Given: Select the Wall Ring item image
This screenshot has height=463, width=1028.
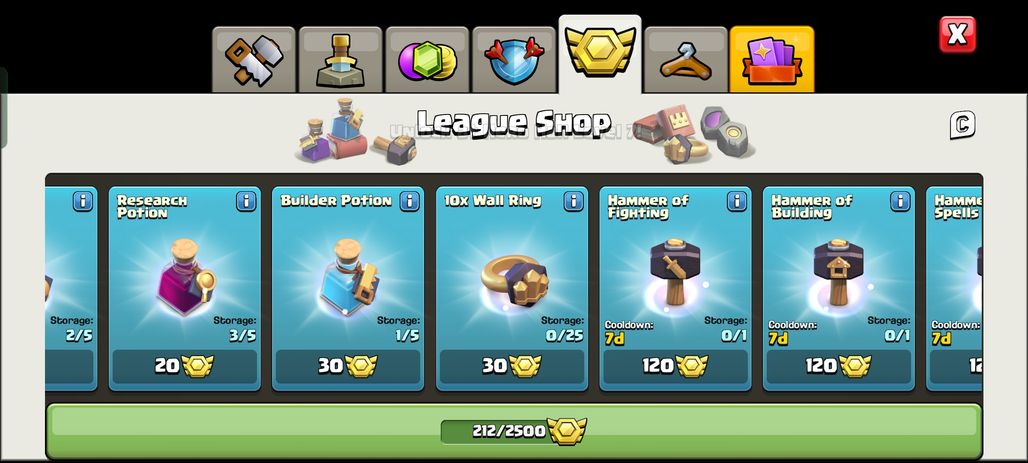Looking at the screenshot, I should coord(515,281).
